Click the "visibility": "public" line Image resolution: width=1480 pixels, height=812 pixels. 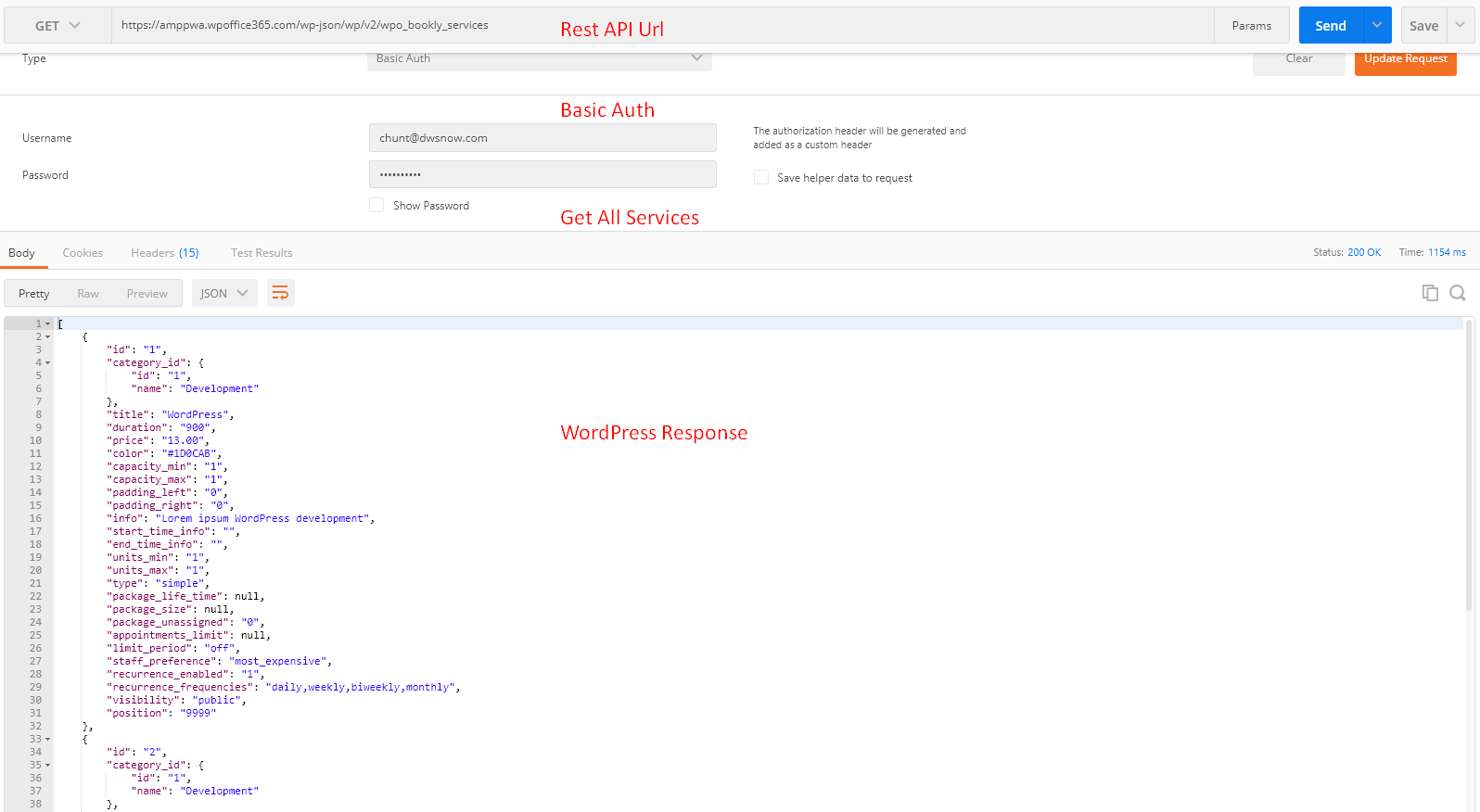tap(177, 700)
